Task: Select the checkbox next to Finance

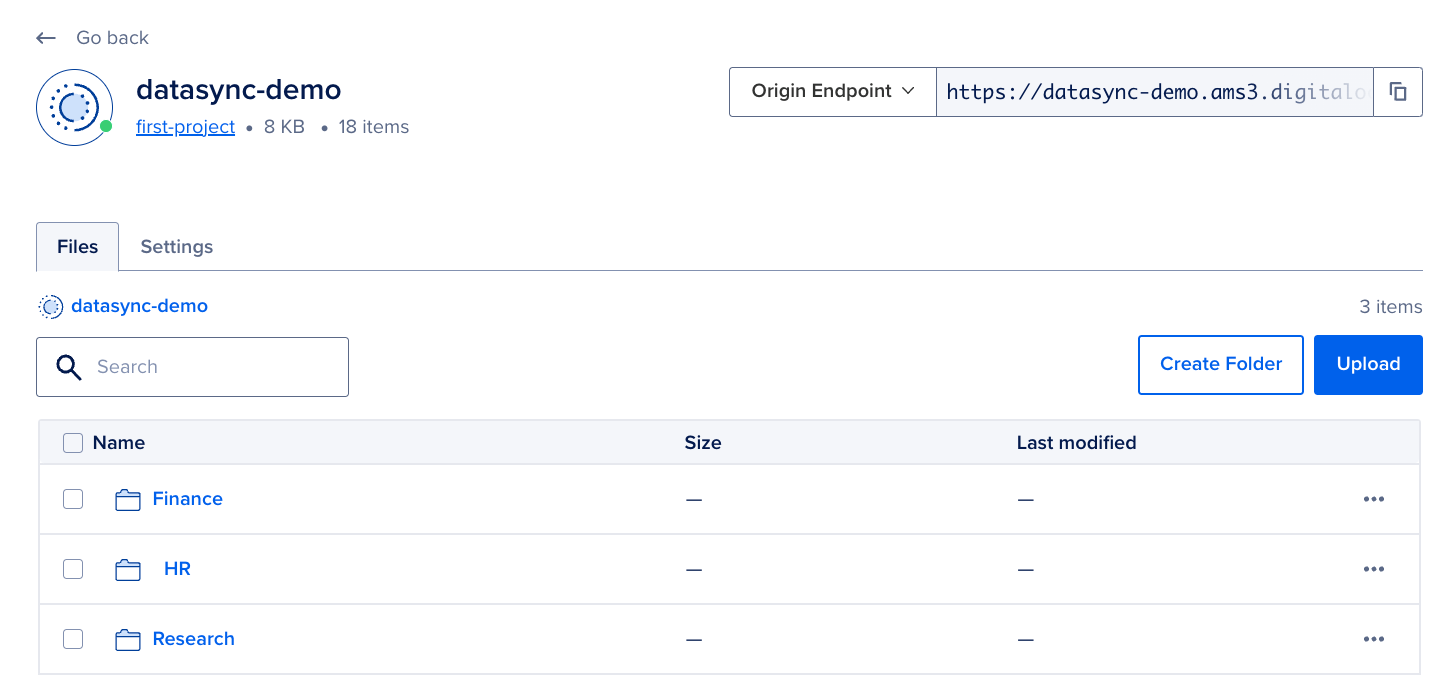Action: [x=72, y=499]
